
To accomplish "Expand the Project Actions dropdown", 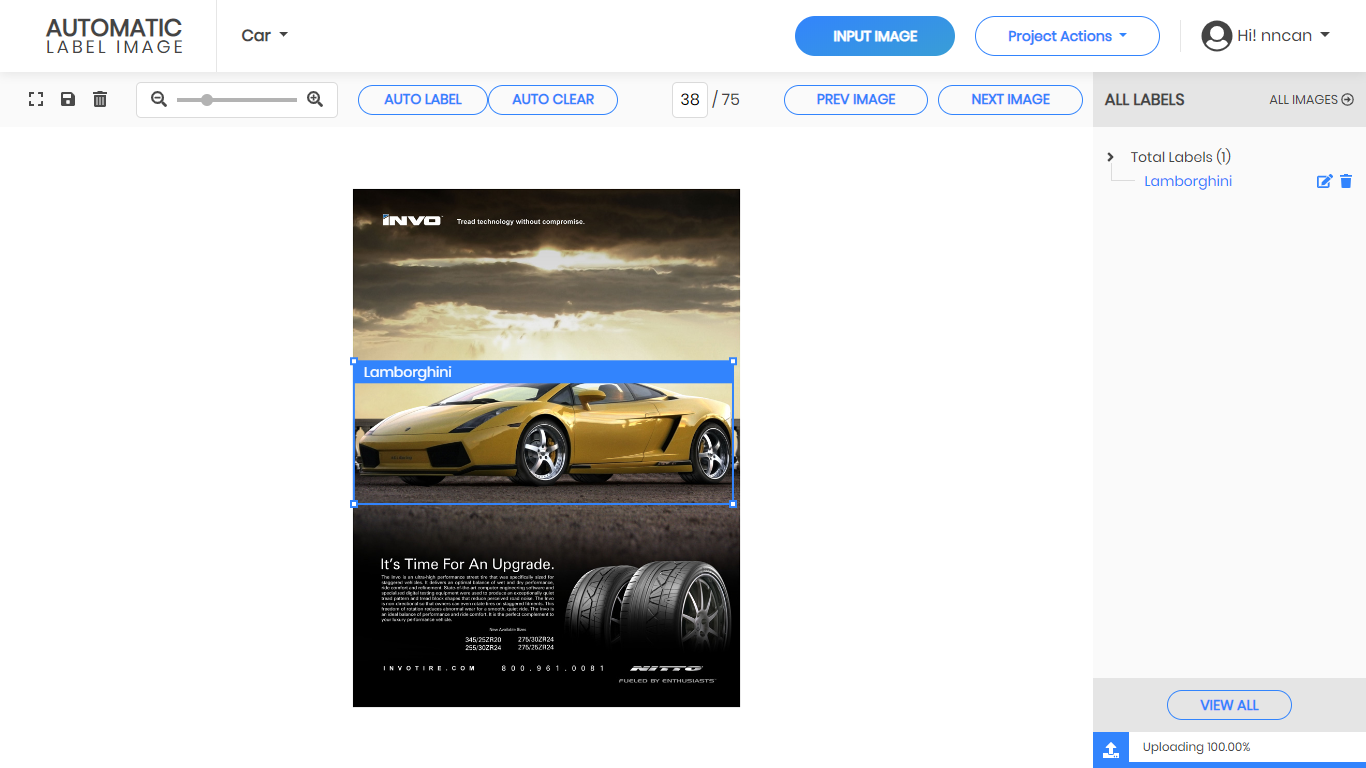I will [1067, 36].
